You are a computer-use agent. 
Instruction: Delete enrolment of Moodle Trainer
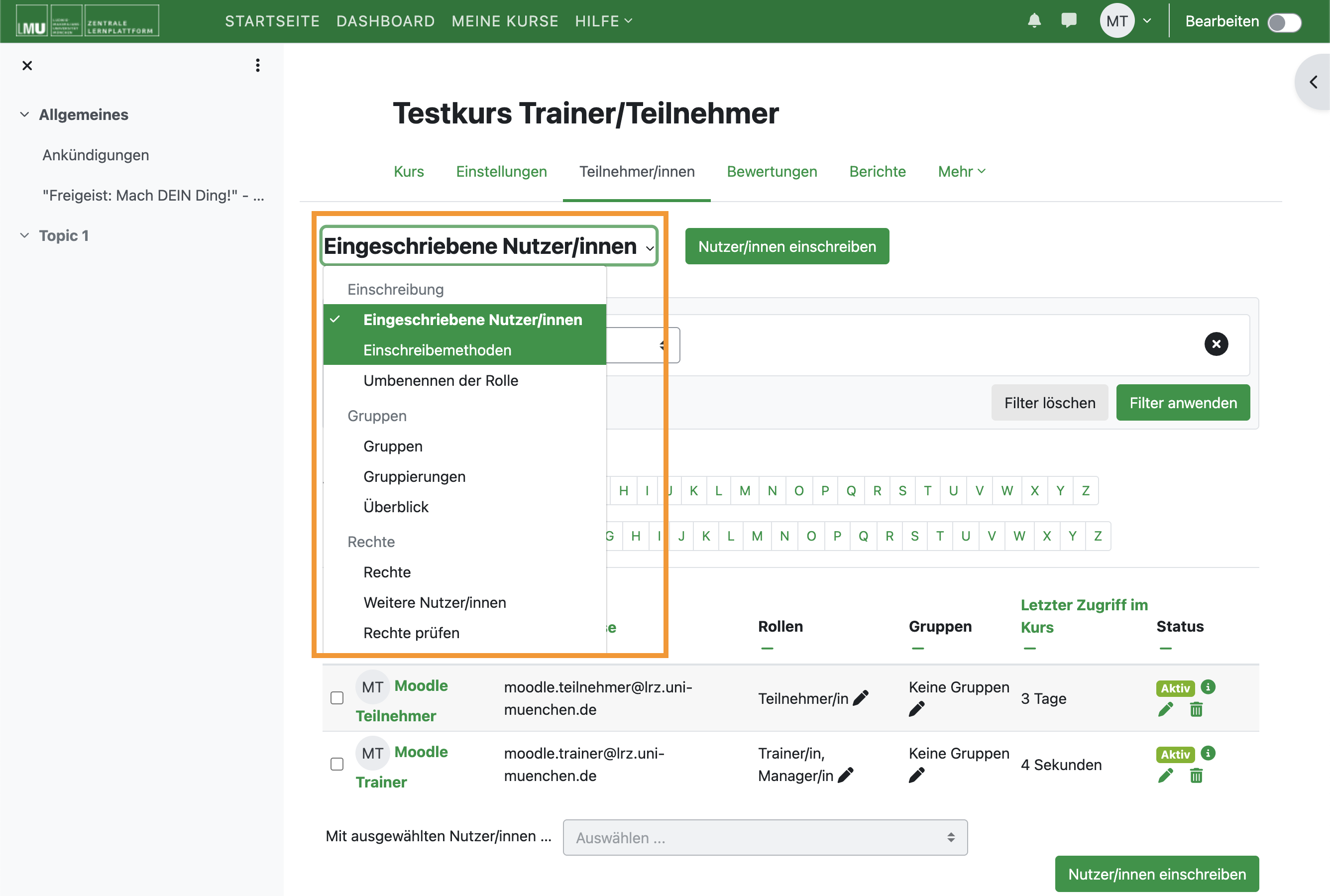[x=1196, y=776]
